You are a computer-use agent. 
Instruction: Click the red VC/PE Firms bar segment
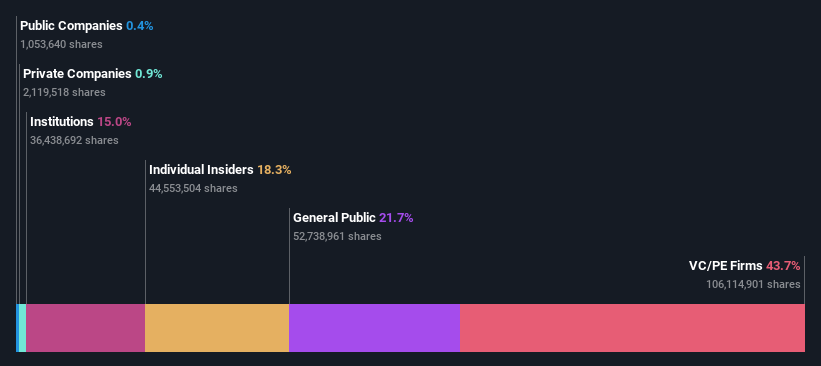pos(632,328)
